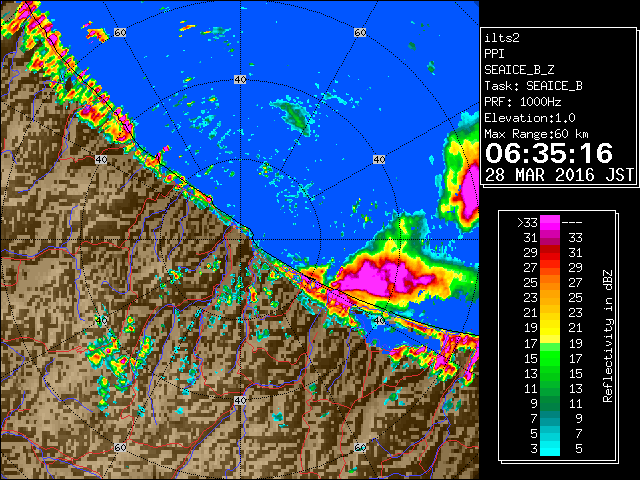Click the '60' range label in northeast
This screenshot has width=640, height=480.
(360, 32)
